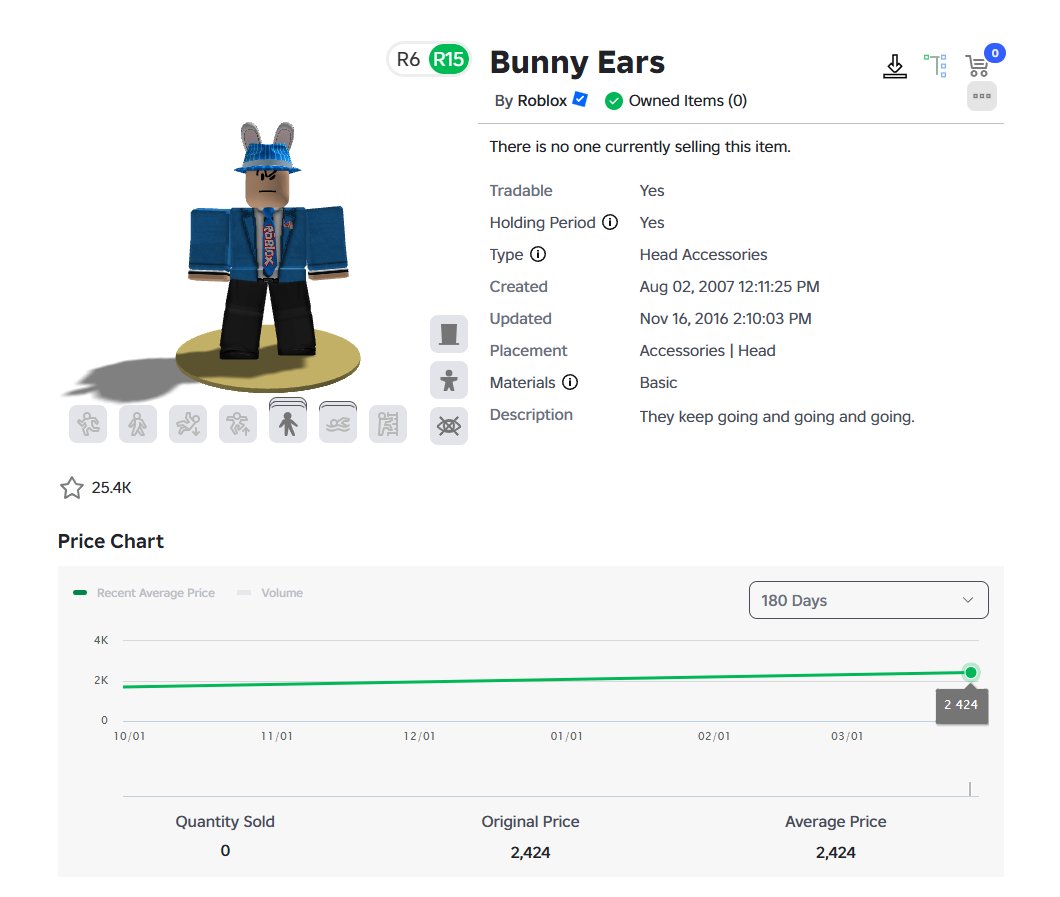Viewport: 1060px width, 897px height.
Task: Click the created date Aug 02, 2007
Action: pos(729,287)
